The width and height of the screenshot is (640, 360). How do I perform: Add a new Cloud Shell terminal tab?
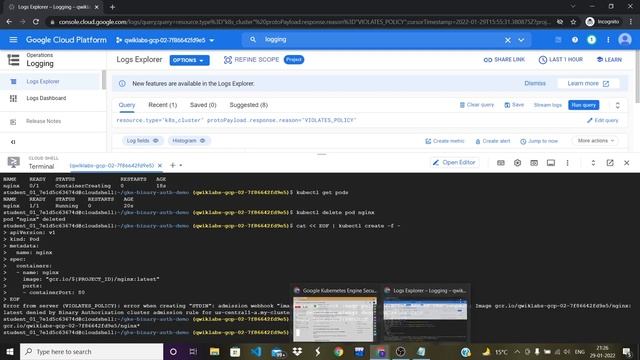click(x=173, y=165)
